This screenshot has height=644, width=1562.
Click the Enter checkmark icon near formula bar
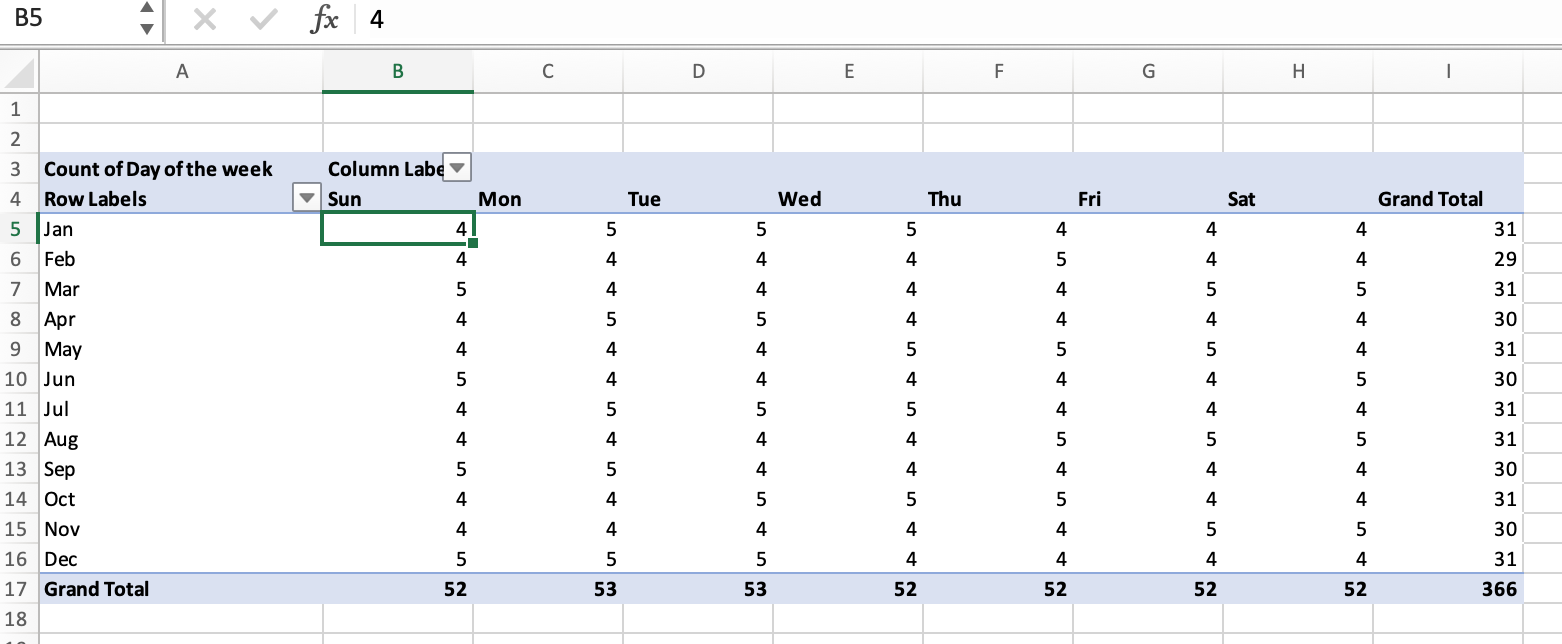tap(261, 19)
